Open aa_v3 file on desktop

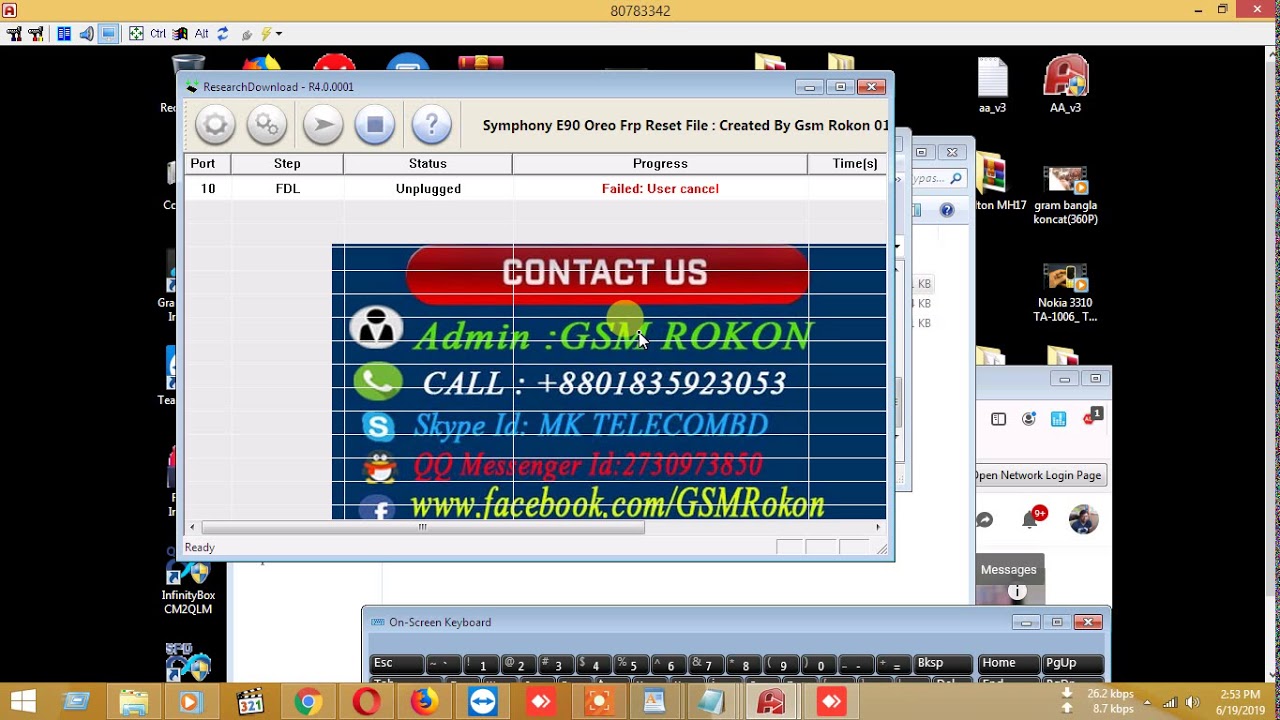[992, 84]
